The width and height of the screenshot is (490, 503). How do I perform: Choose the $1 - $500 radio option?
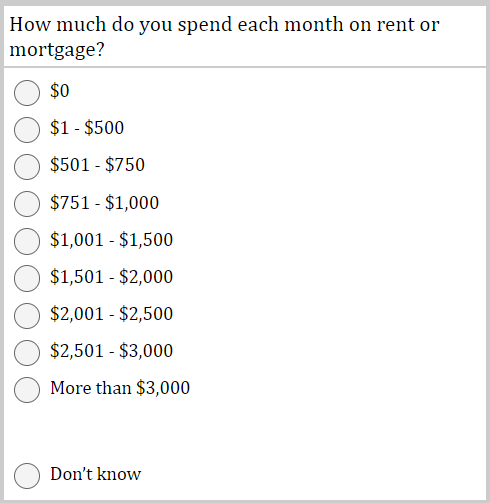pos(27,130)
